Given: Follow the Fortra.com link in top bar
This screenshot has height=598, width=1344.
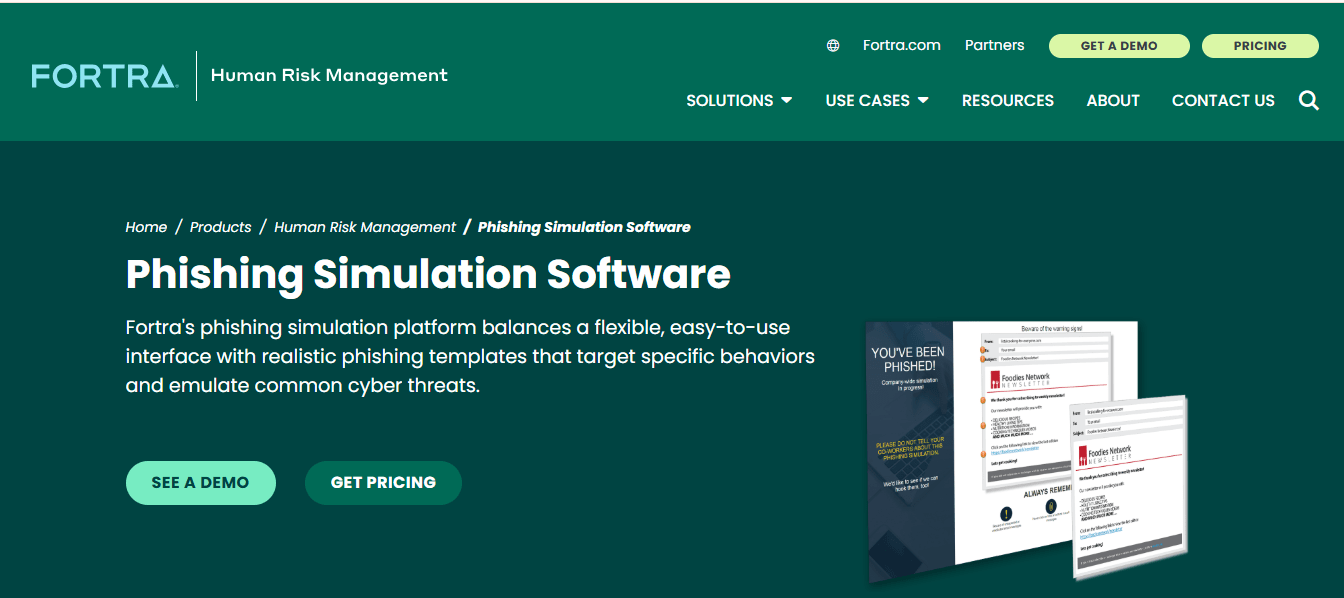Looking at the screenshot, I should pos(901,46).
